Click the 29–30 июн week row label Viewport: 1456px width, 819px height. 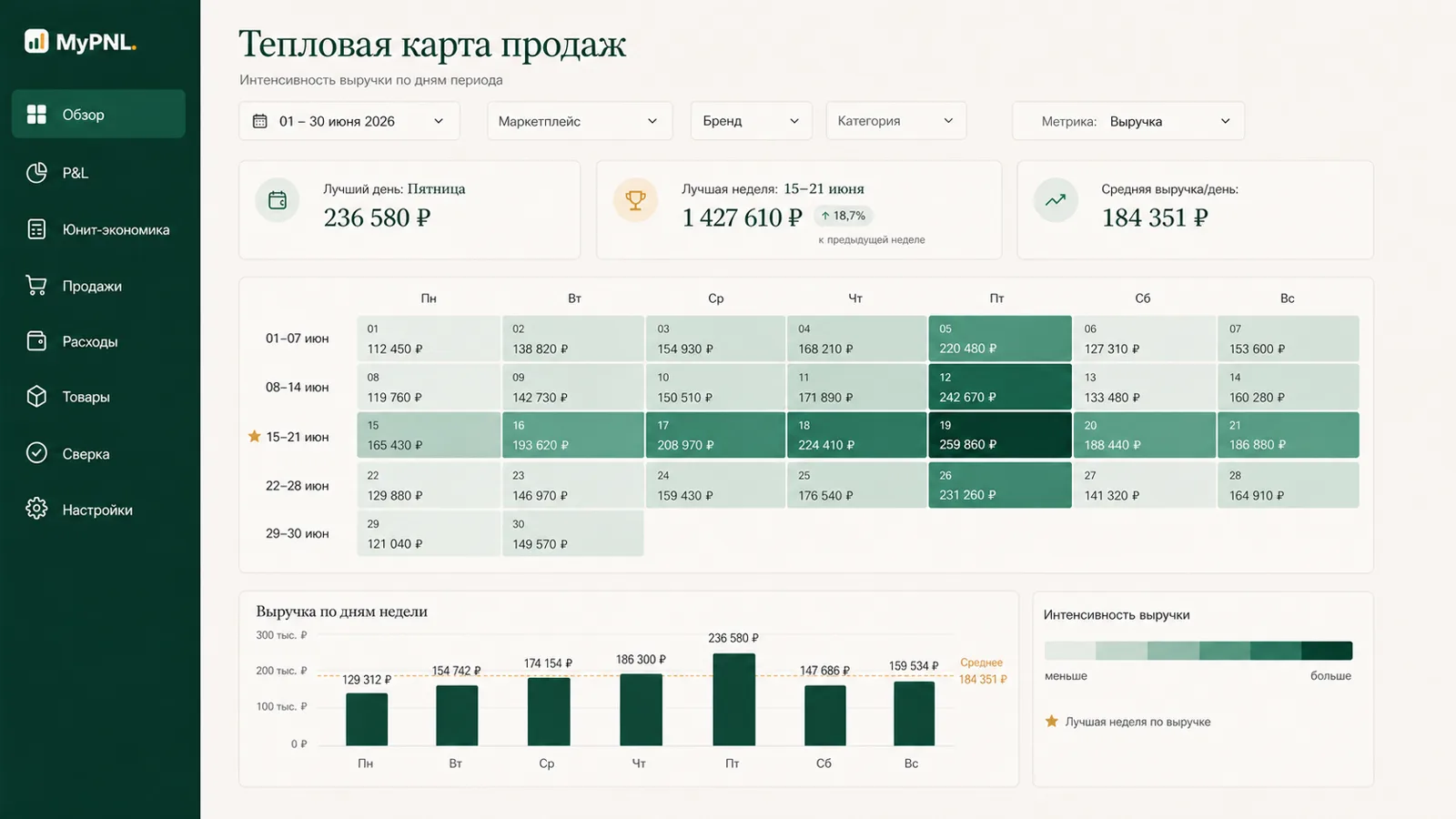tap(298, 533)
